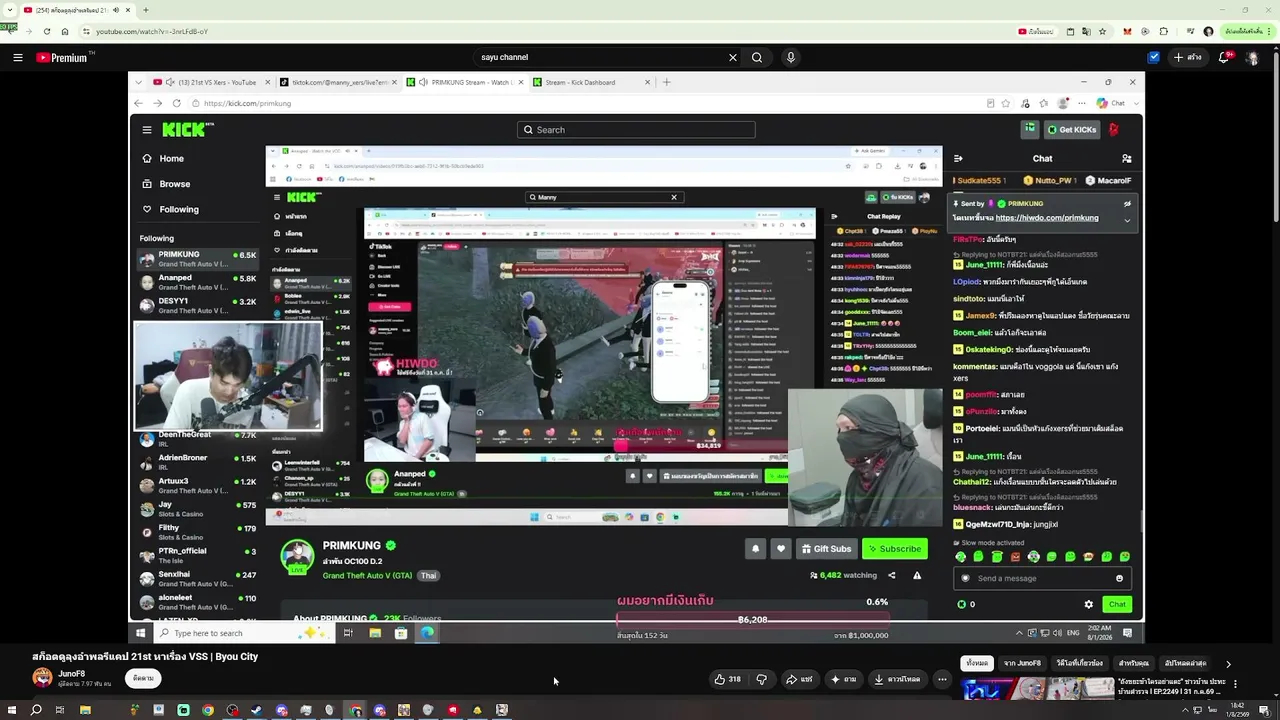The image size is (1280, 720).
Task: Run the YouTube search magnifier button
Action: tap(757, 57)
